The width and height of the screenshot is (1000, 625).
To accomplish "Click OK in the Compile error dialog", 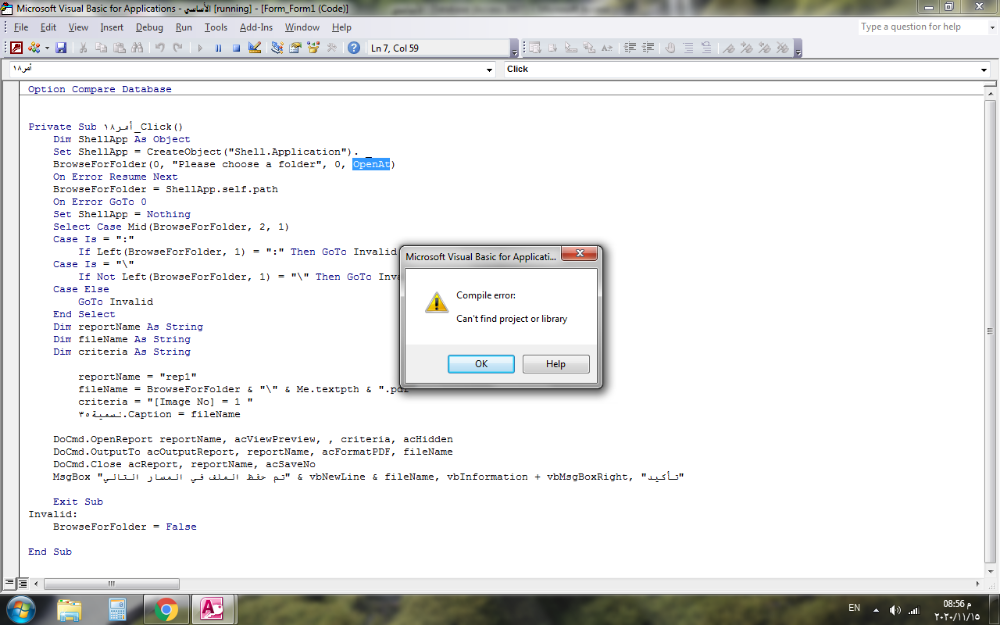I will (x=481, y=364).
